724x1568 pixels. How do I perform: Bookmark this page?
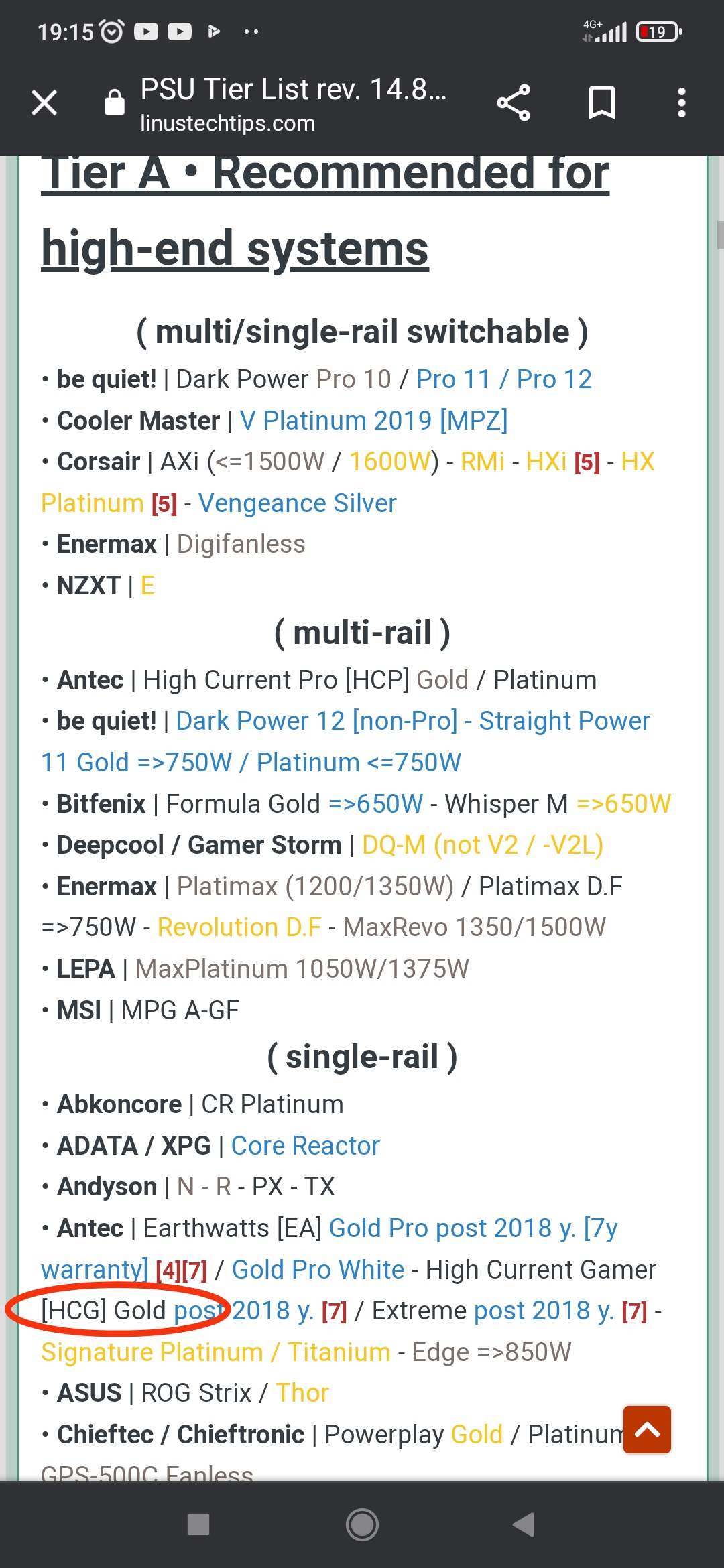(x=601, y=103)
